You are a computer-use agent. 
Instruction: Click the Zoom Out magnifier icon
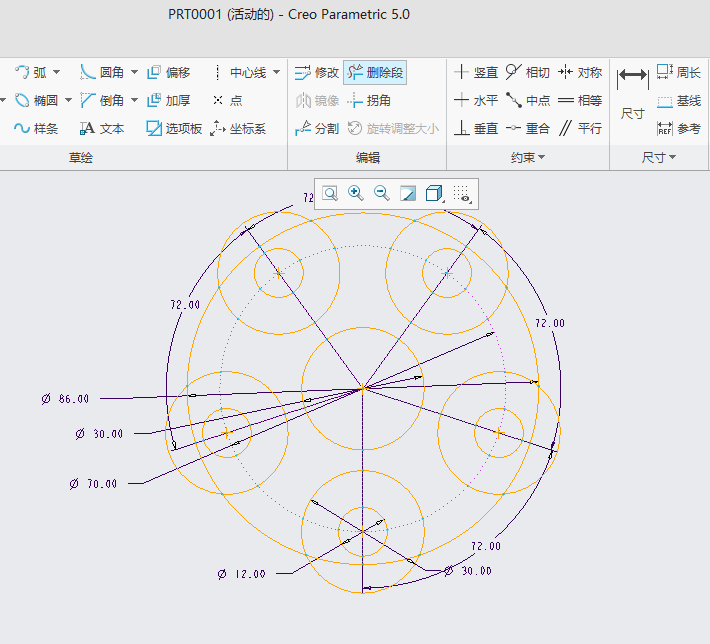(x=382, y=193)
